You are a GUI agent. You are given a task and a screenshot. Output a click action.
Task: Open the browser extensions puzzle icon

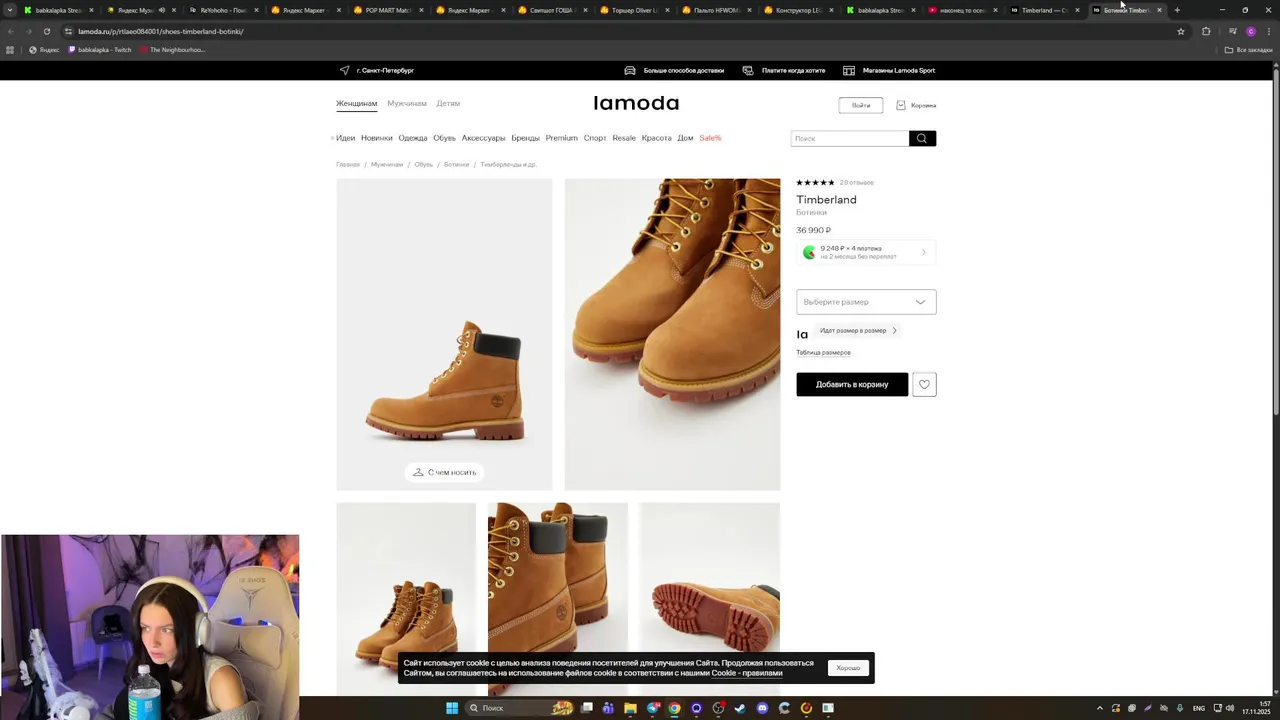pos(1206,31)
